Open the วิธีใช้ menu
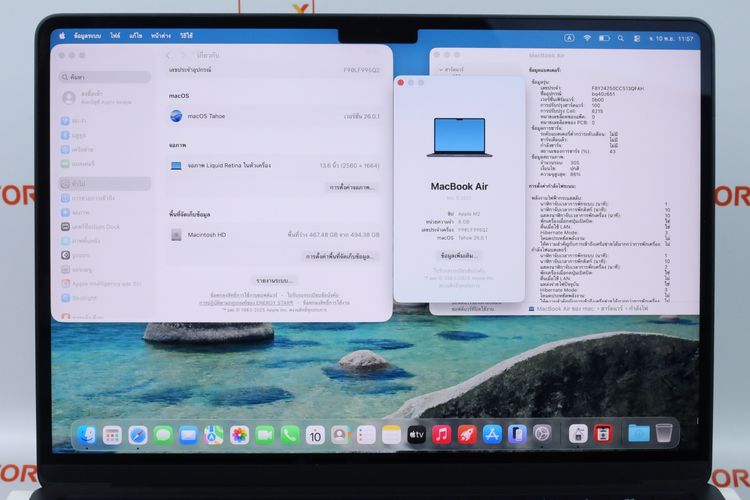This screenshot has width=750, height=500. (187, 36)
